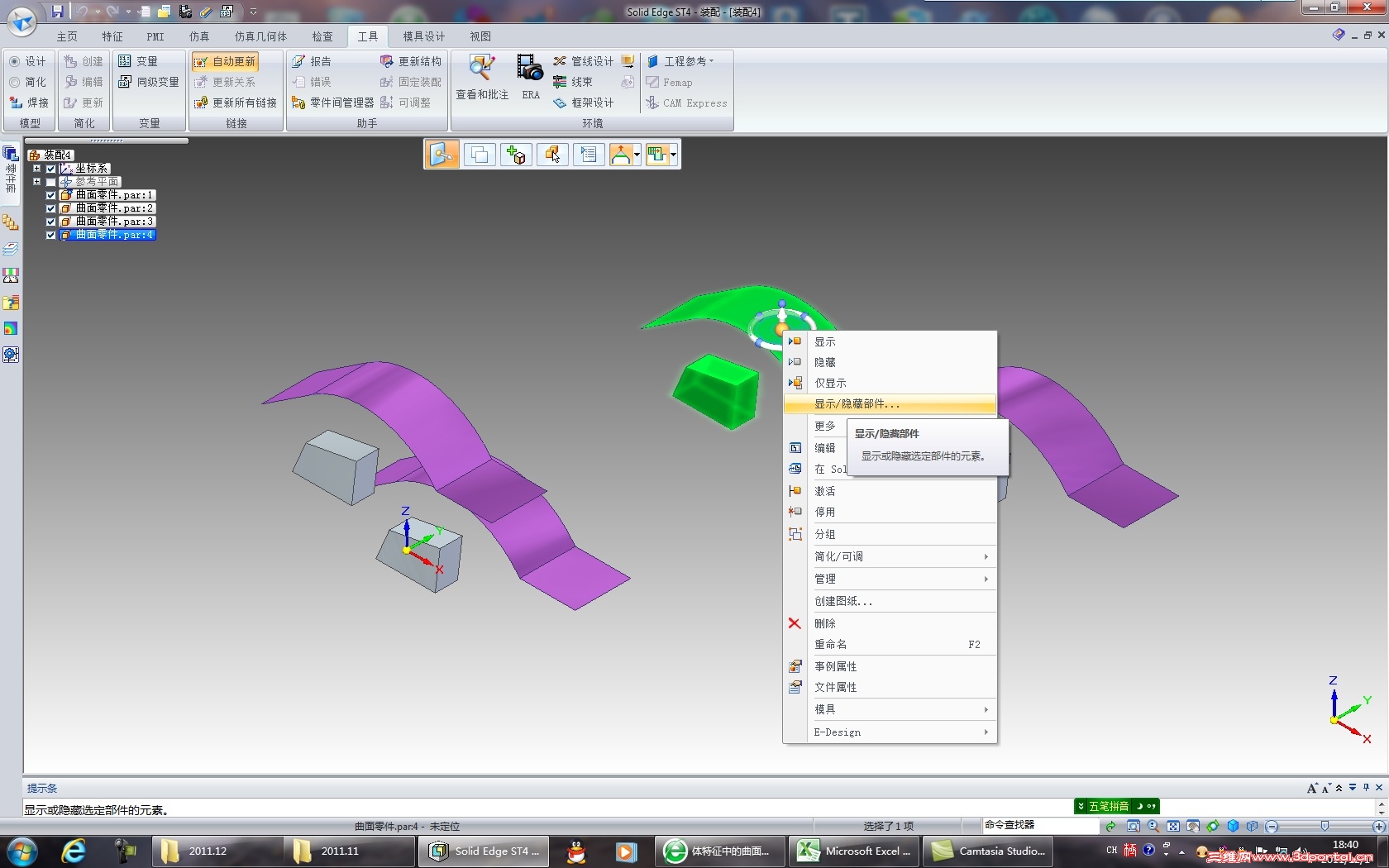Open the gear icon tab in left sidebar

coord(11,355)
